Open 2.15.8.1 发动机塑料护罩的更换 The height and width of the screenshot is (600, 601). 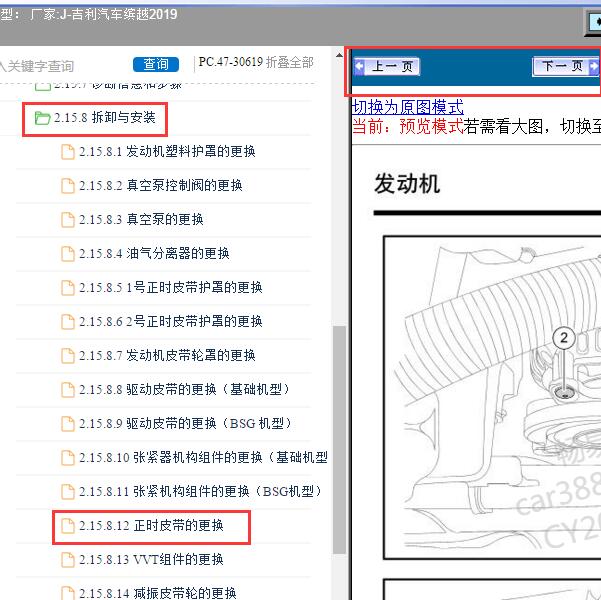coord(167,152)
